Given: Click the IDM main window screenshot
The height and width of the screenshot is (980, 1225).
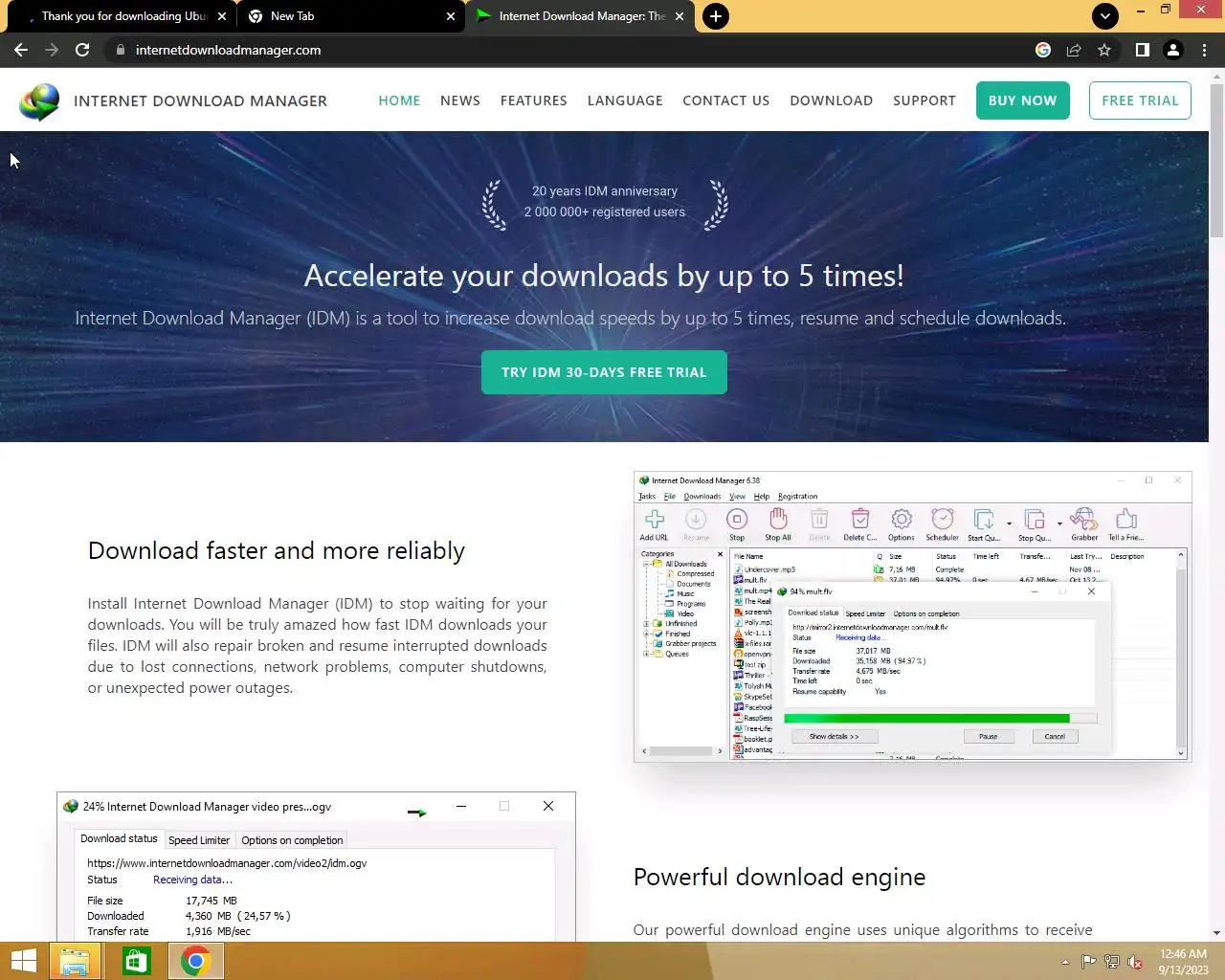Looking at the screenshot, I should click(x=912, y=617).
